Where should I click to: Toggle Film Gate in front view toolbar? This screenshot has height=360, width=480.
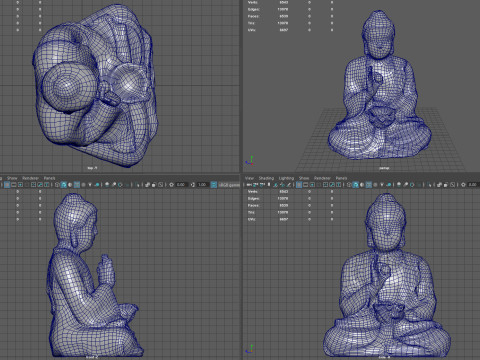coord(305,184)
